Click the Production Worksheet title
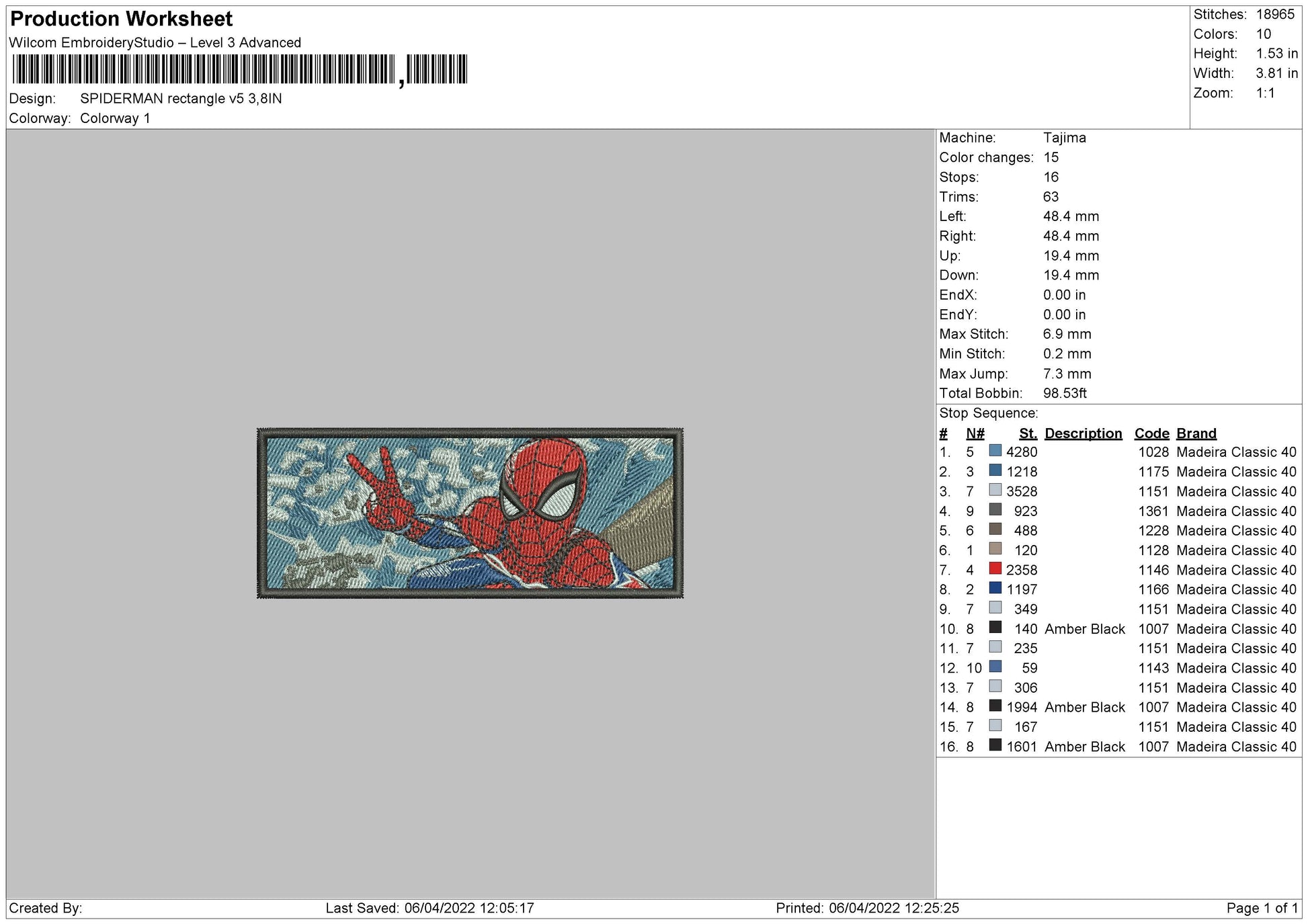The height and width of the screenshot is (924, 1308). coord(122,19)
